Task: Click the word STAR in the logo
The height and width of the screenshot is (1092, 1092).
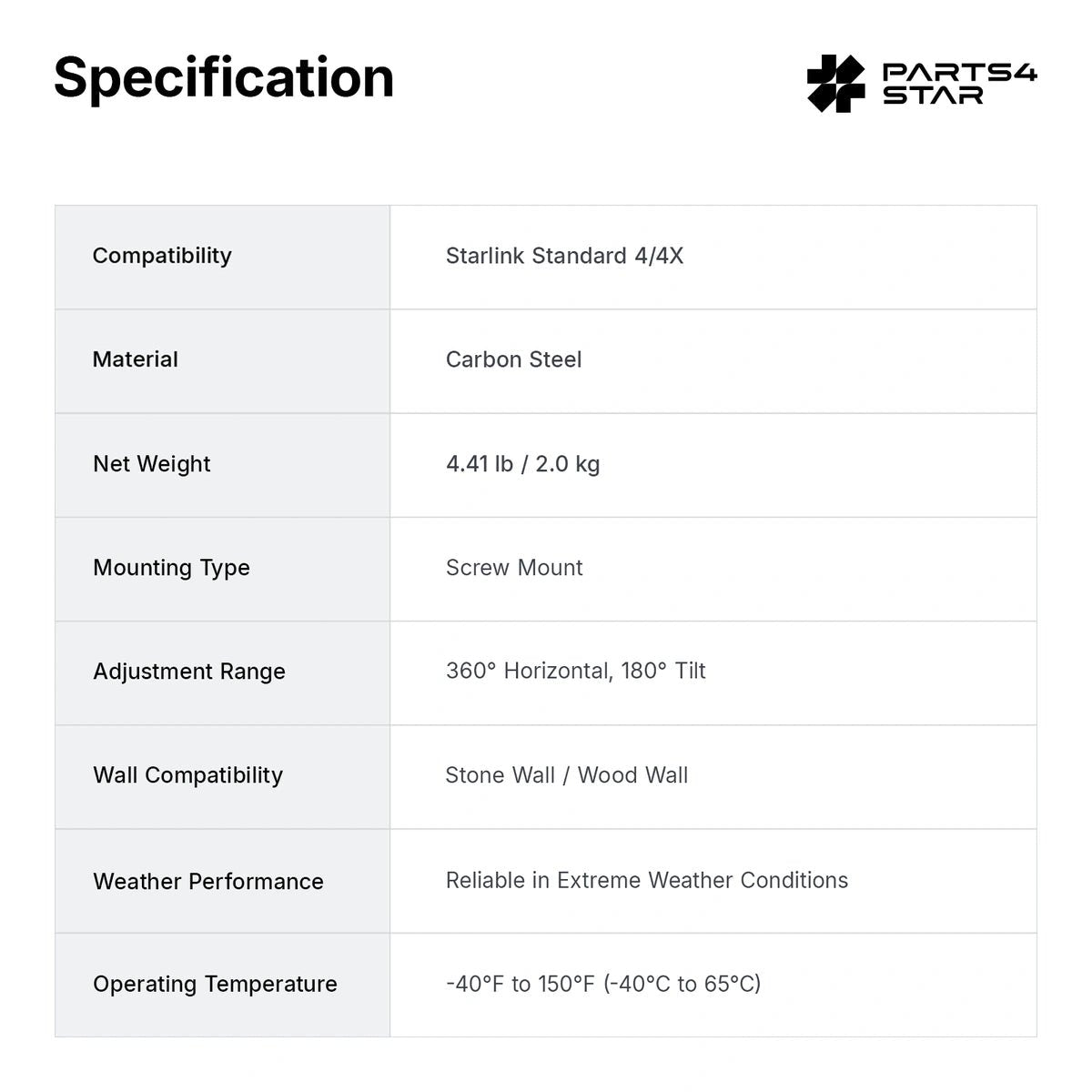Action: coord(933,96)
